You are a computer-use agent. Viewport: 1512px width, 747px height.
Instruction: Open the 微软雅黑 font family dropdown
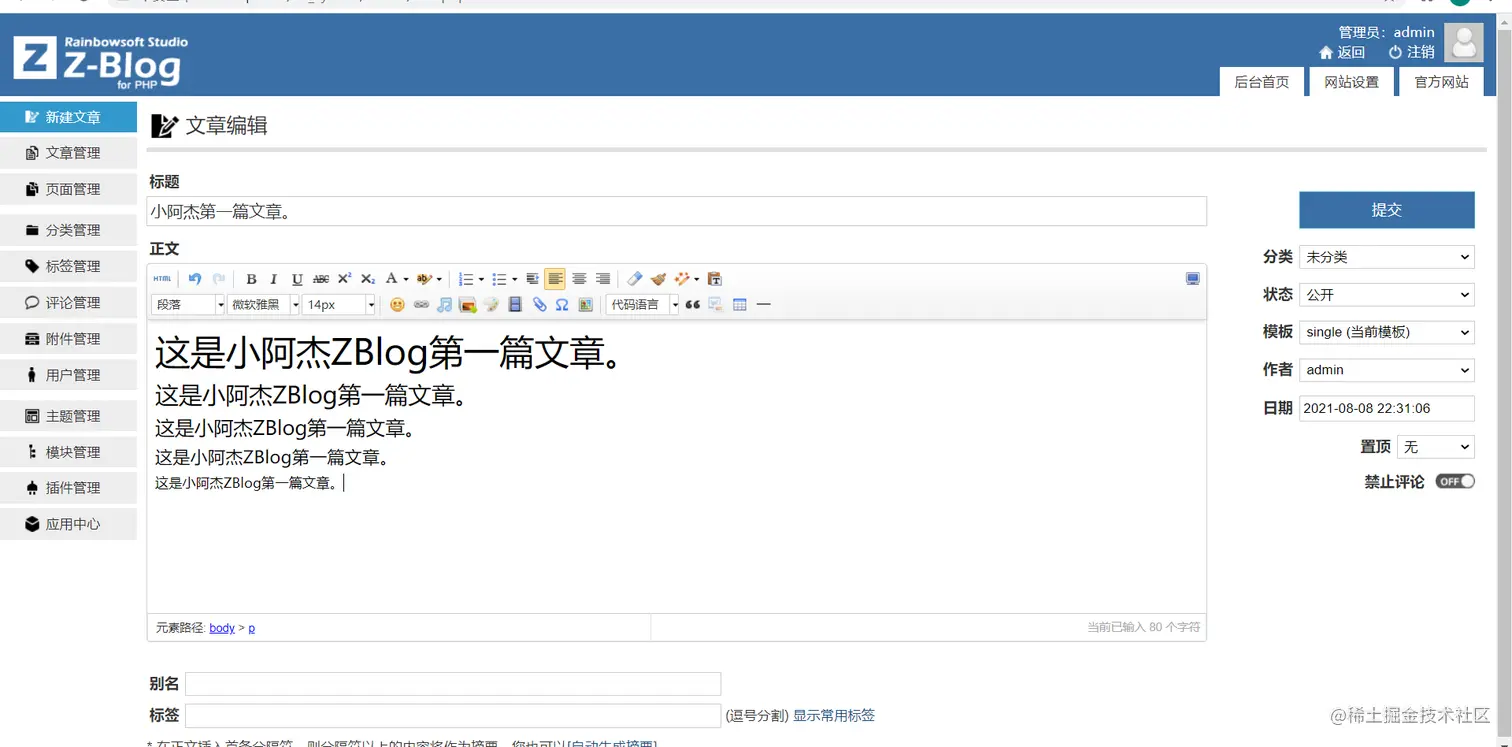264,305
